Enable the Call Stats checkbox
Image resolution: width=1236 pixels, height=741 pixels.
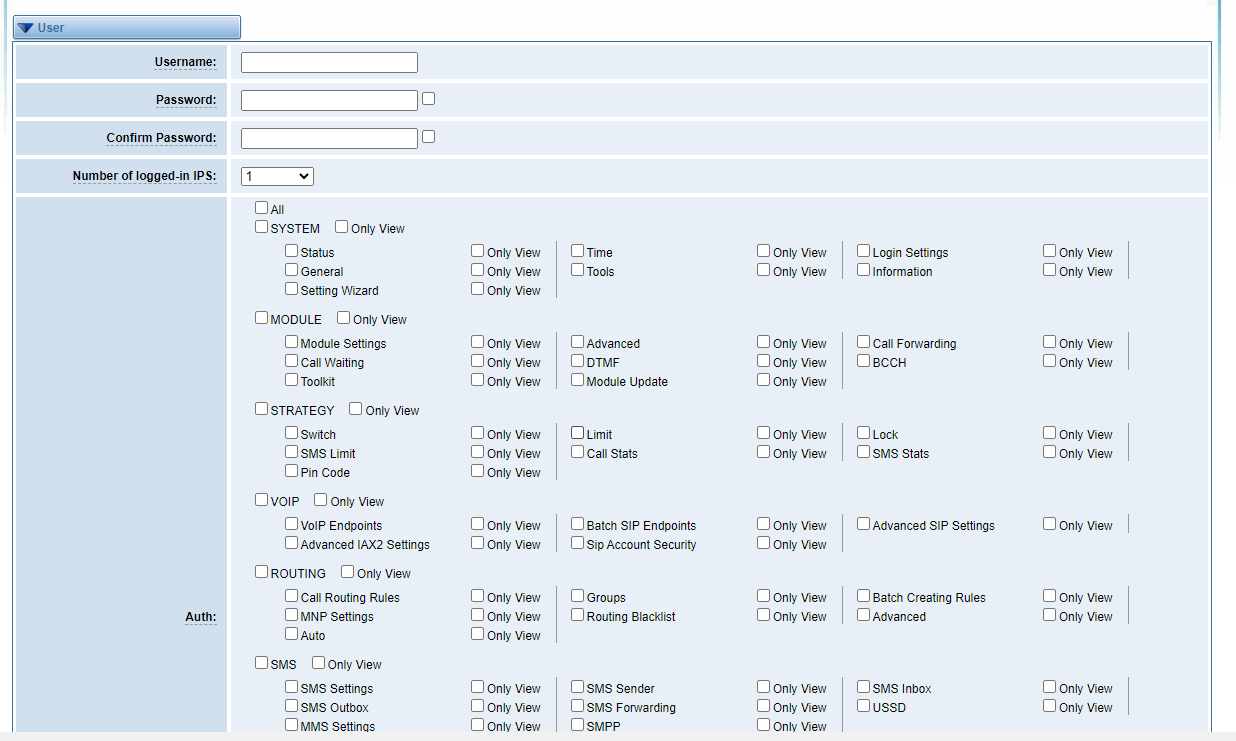[577, 452]
